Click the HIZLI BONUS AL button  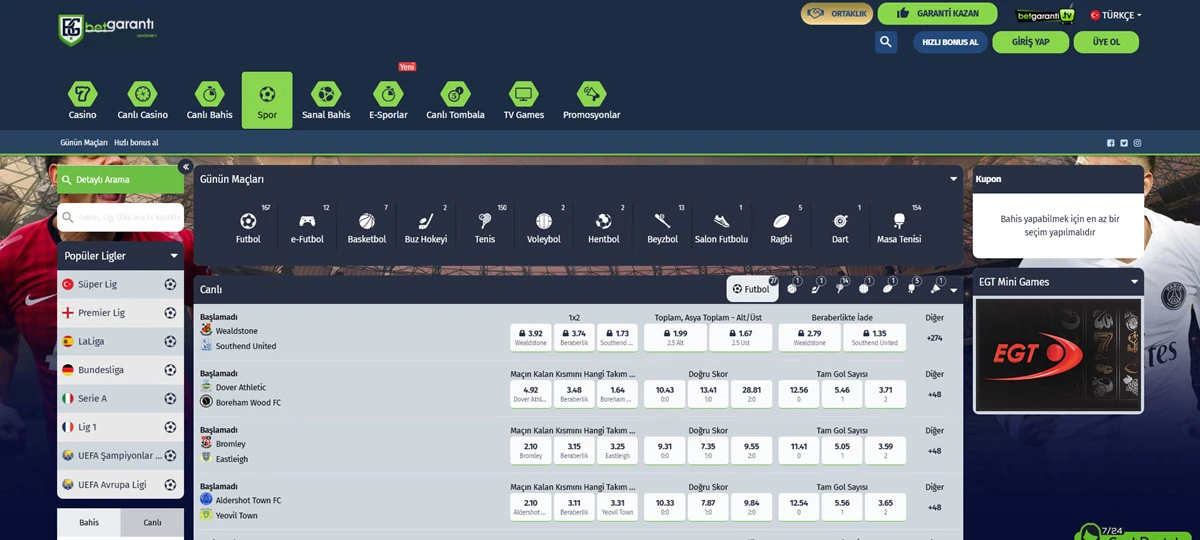(950, 42)
